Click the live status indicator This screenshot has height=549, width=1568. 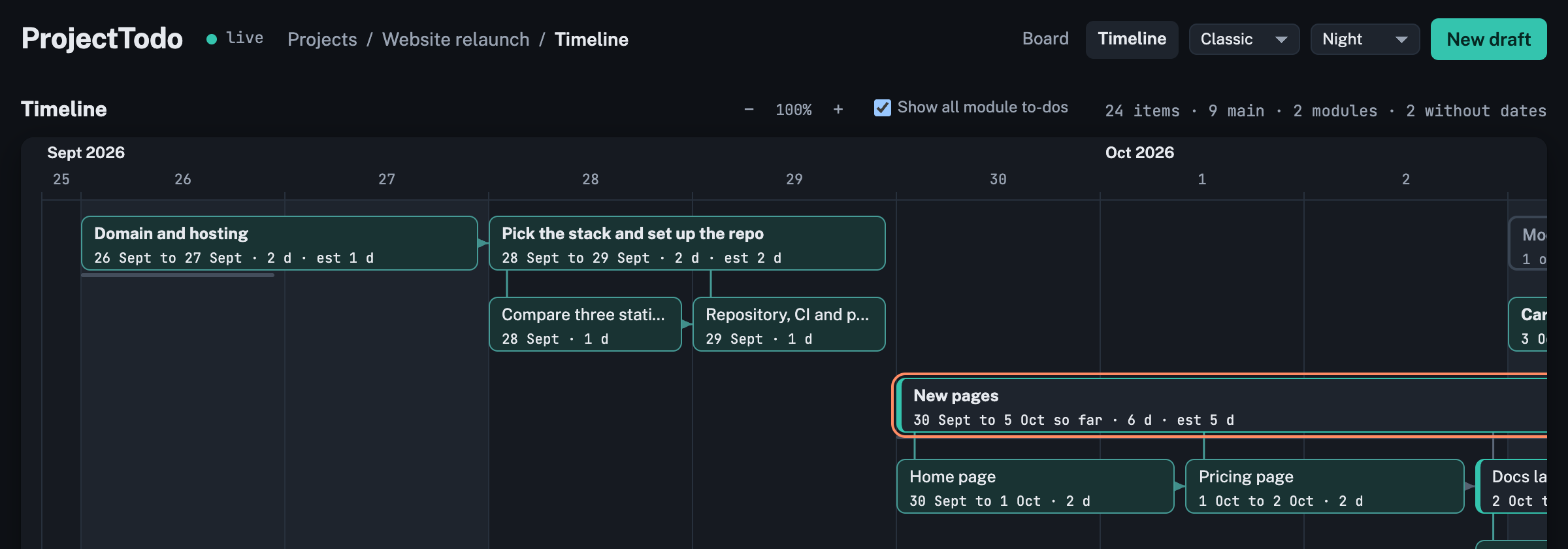click(235, 39)
